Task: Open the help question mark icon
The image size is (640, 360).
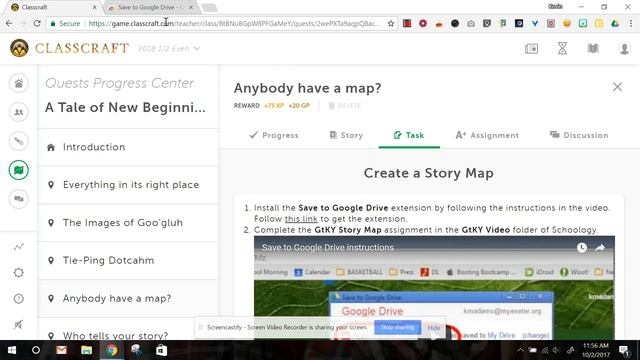Action: pyautogui.click(x=19, y=299)
